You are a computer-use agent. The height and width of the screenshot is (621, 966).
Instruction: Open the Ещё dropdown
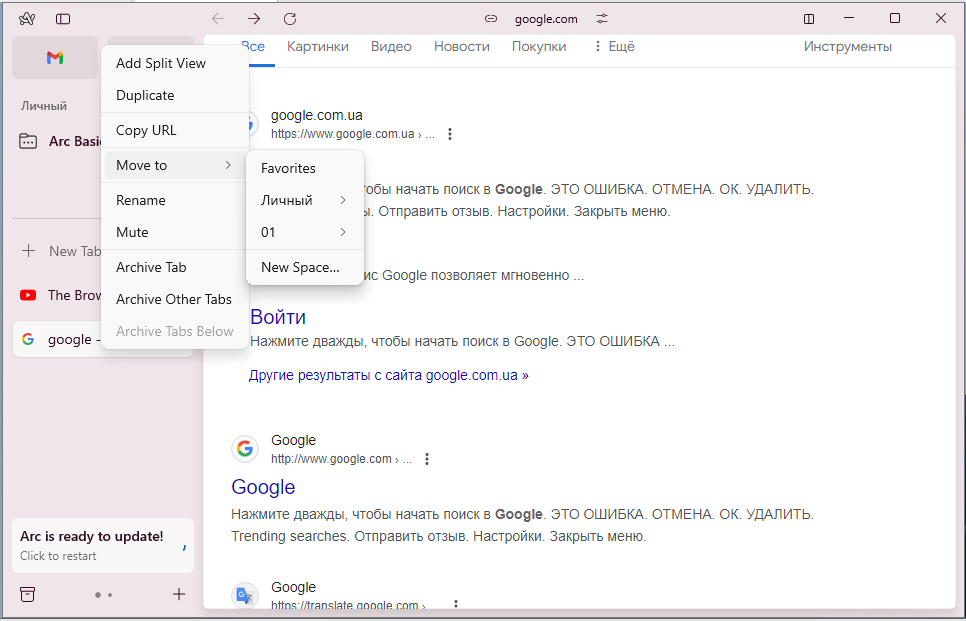tap(614, 46)
